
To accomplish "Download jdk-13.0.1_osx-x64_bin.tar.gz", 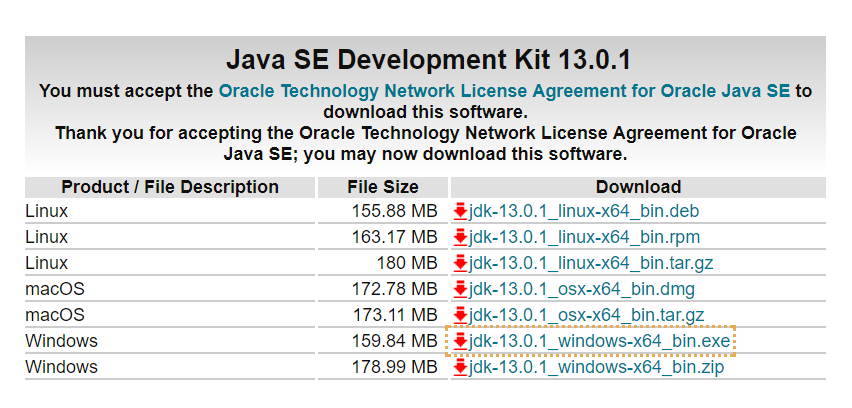I will coord(587,316).
